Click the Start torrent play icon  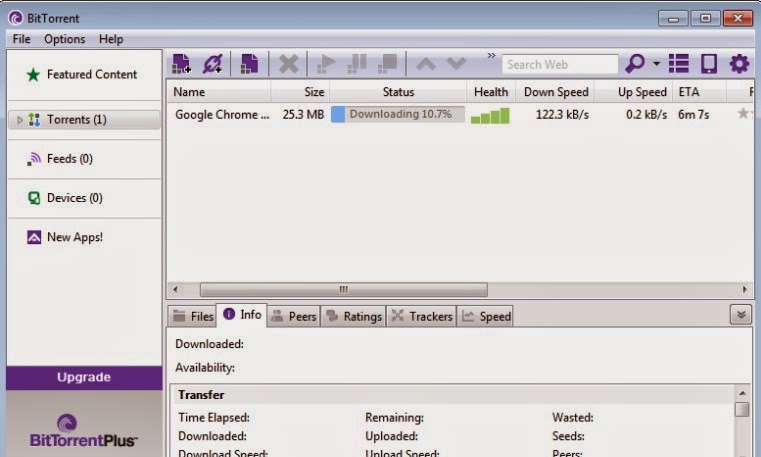tap(326, 64)
